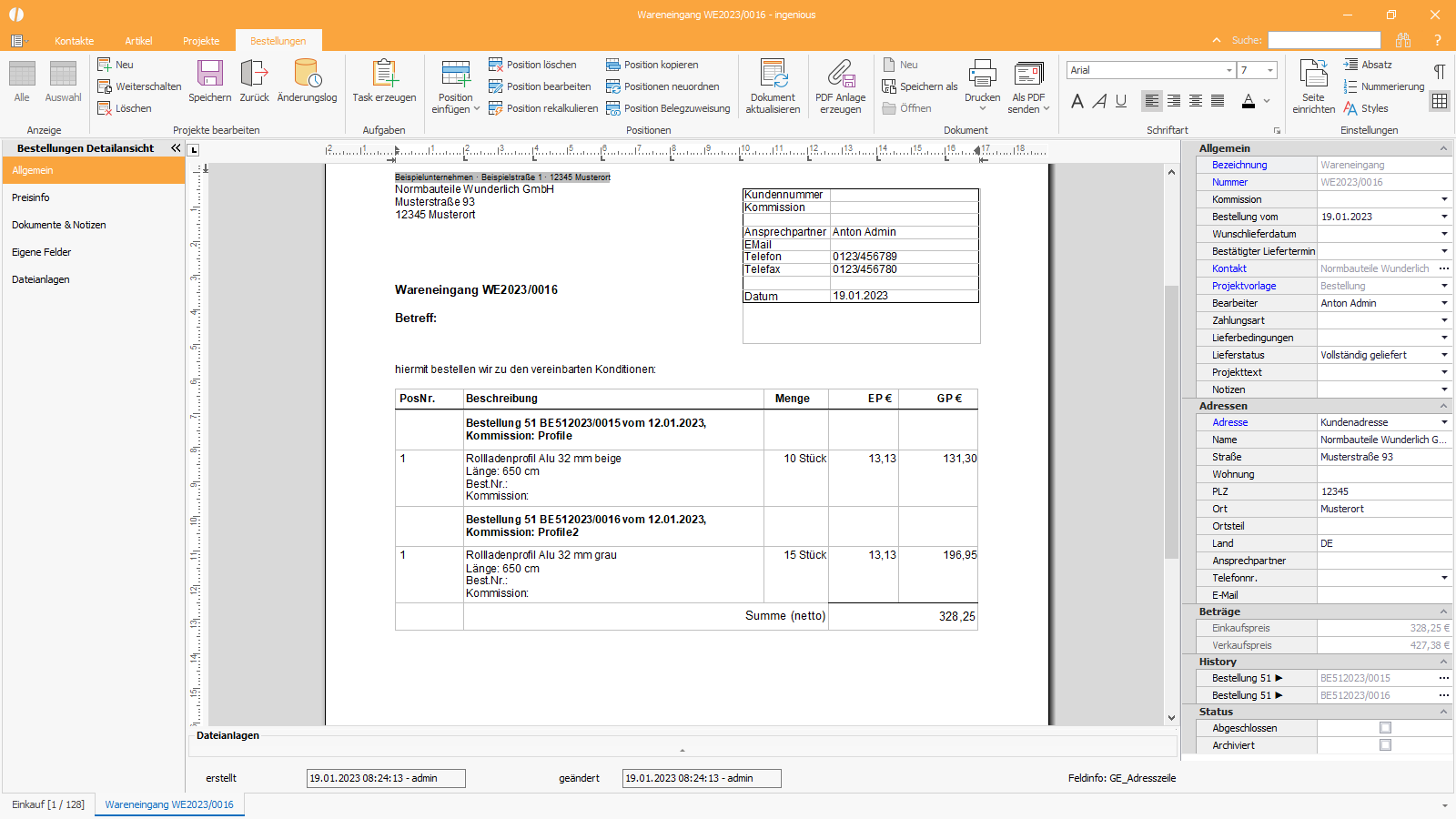The height and width of the screenshot is (819, 1456).
Task: Open the Zahlungsart dropdown
Action: pyautogui.click(x=1444, y=320)
